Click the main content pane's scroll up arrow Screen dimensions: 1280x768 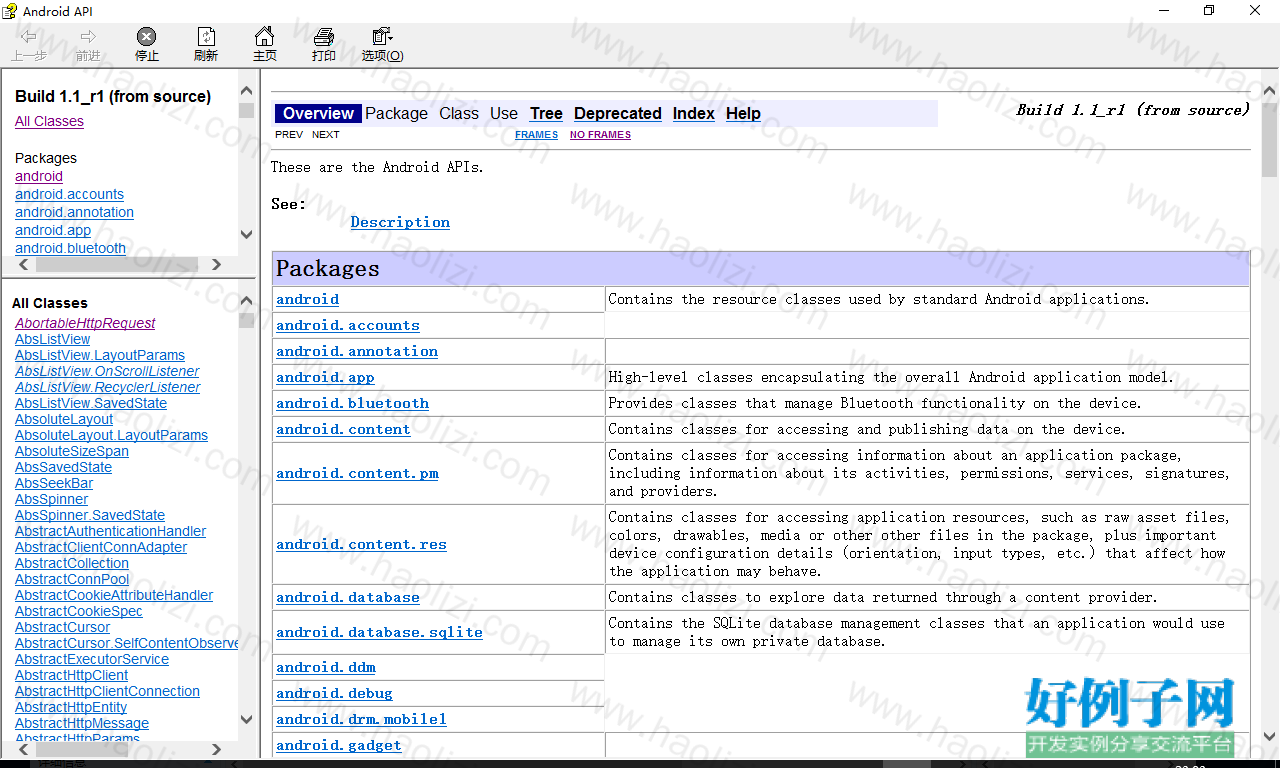pyautogui.click(x=1270, y=91)
